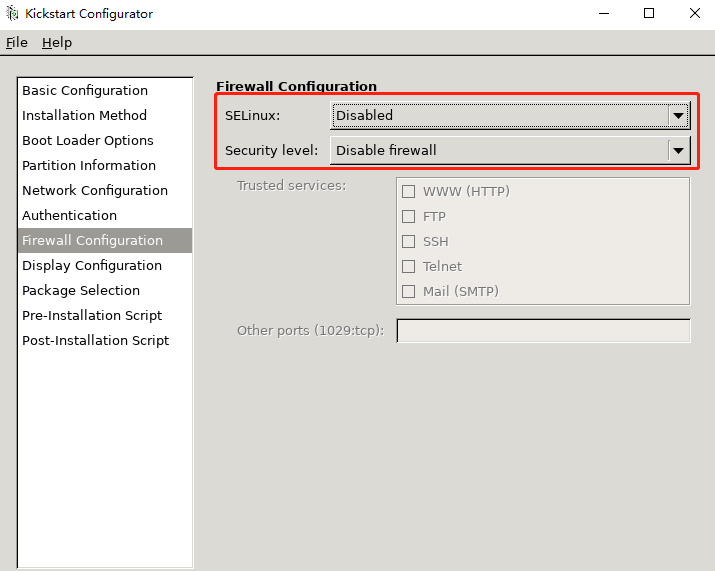Tick the FTP checkbox
The width and height of the screenshot is (715, 571).
pos(409,216)
